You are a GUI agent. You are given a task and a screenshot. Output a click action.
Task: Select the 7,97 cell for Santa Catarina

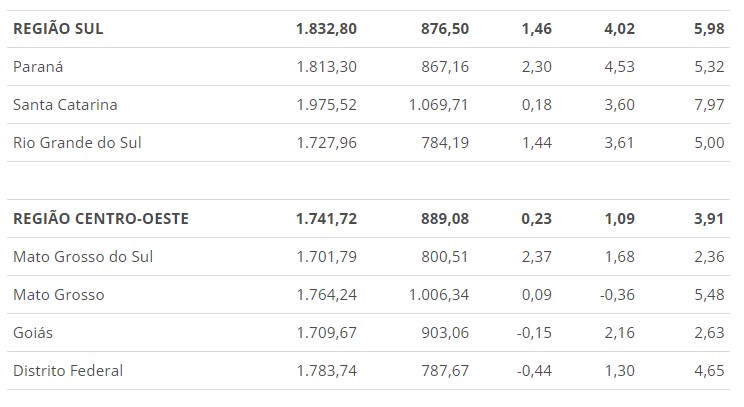[708, 105]
